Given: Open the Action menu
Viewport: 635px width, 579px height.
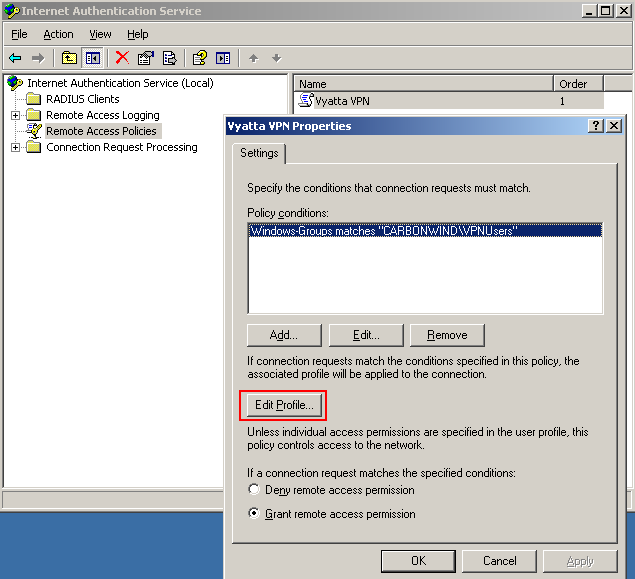Looking at the screenshot, I should tap(58, 34).
